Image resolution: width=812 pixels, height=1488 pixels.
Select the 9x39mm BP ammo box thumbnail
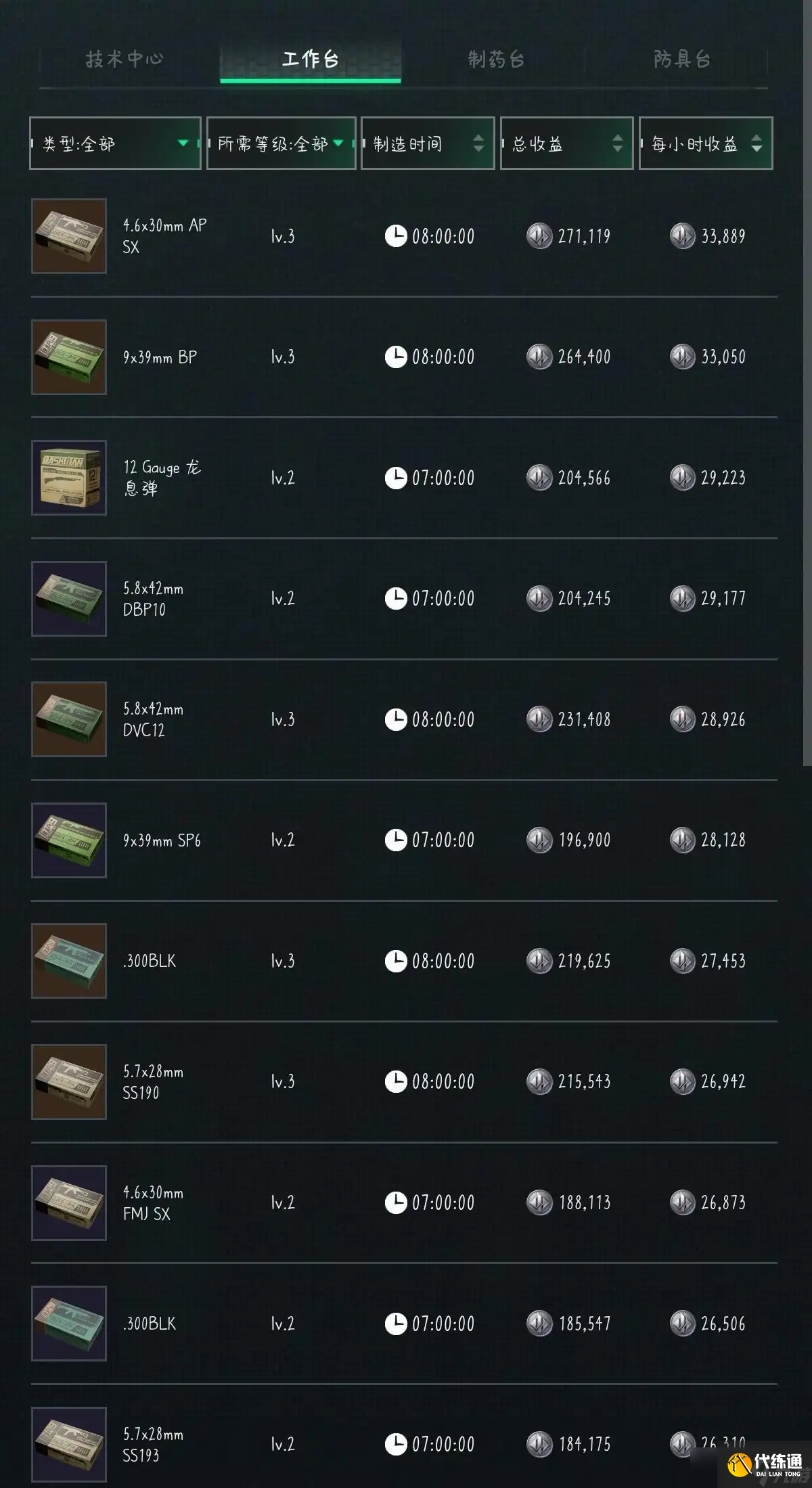[69, 357]
